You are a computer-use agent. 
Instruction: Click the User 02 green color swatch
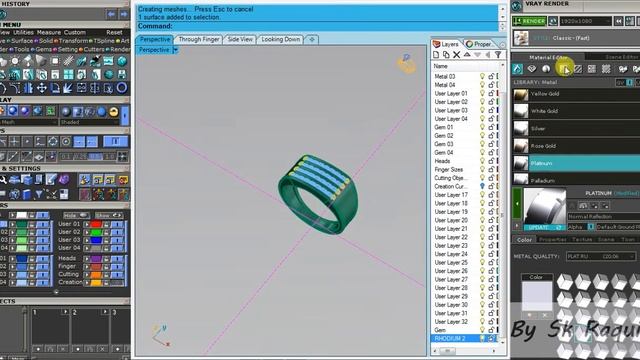point(96,232)
